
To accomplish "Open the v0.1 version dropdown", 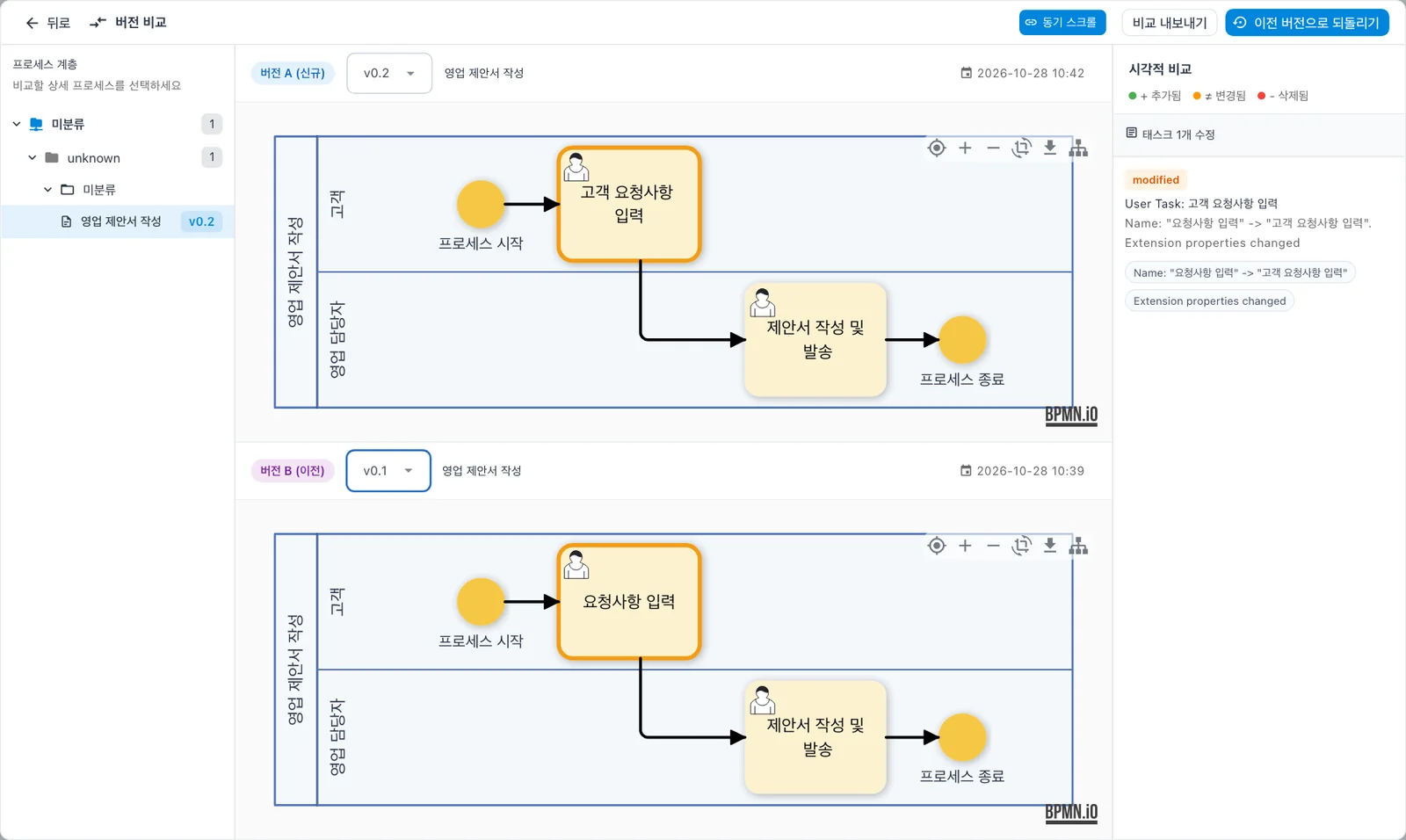I will [388, 471].
